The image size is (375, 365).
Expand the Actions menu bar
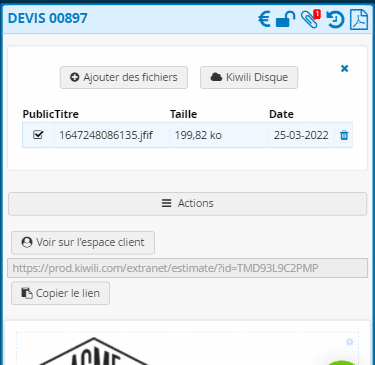[187, 203]
